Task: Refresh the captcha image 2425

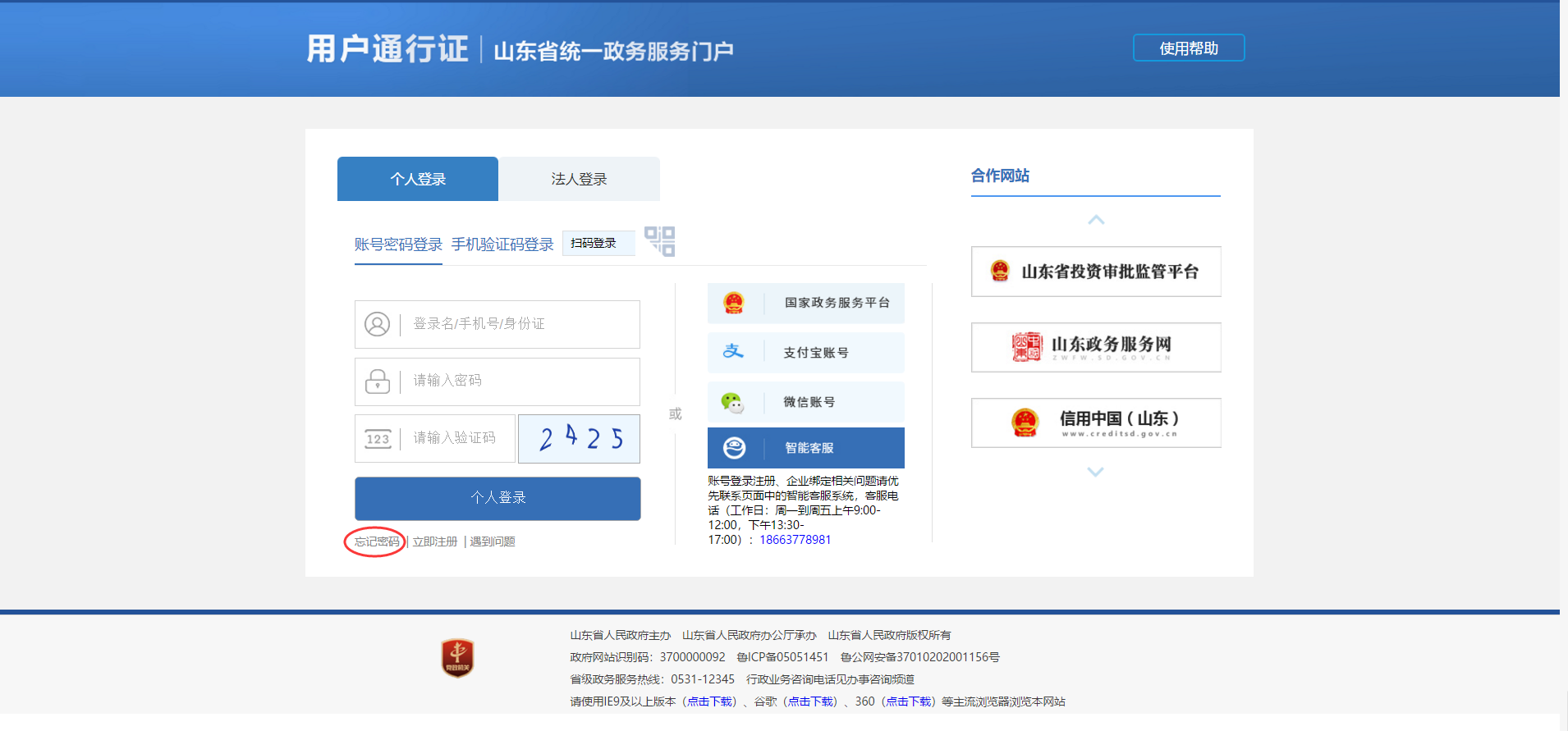Action: [579, 439]
